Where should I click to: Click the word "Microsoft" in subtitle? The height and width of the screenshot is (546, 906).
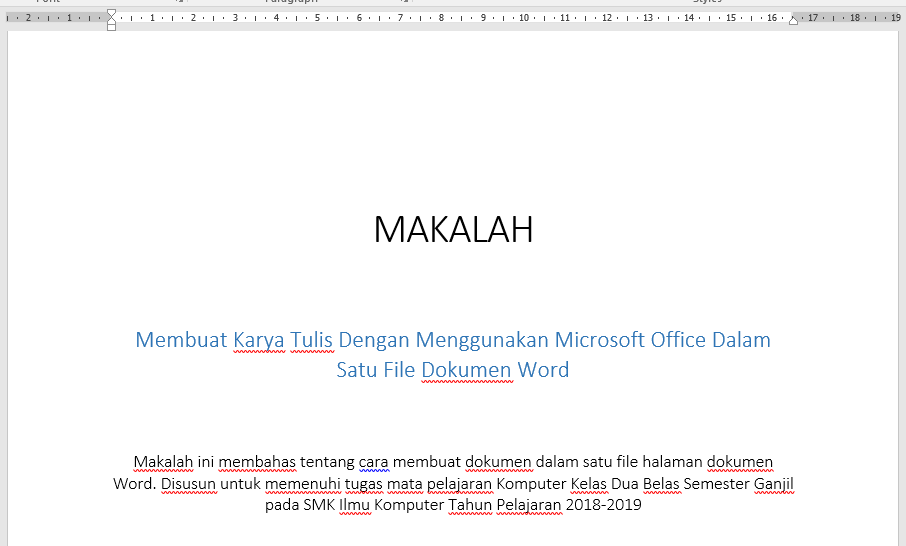tap(600, 340)
